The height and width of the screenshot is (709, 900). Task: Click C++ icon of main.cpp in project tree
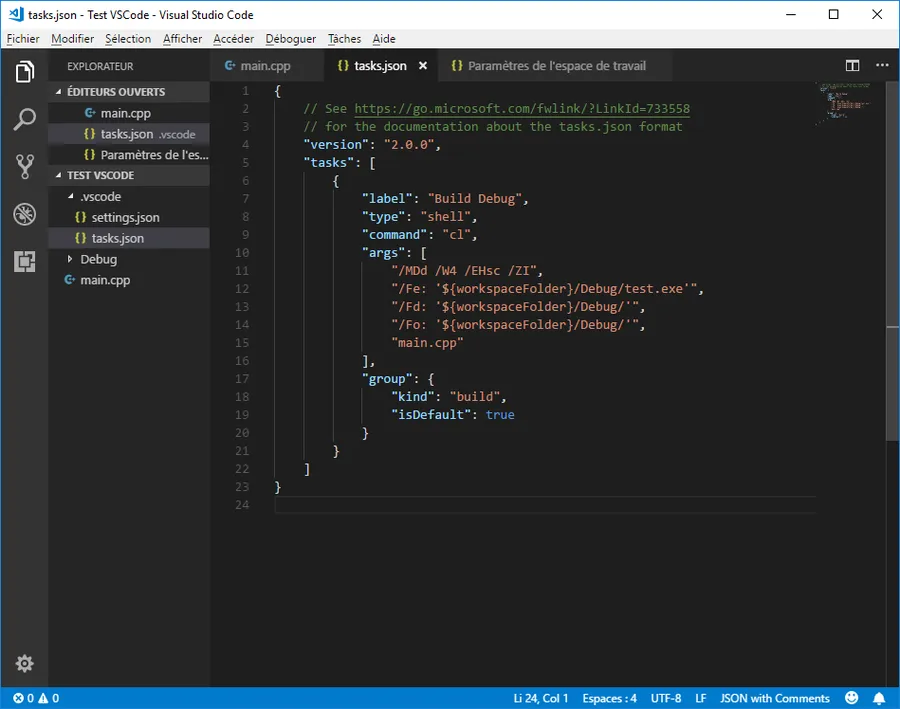coord(70,280)
